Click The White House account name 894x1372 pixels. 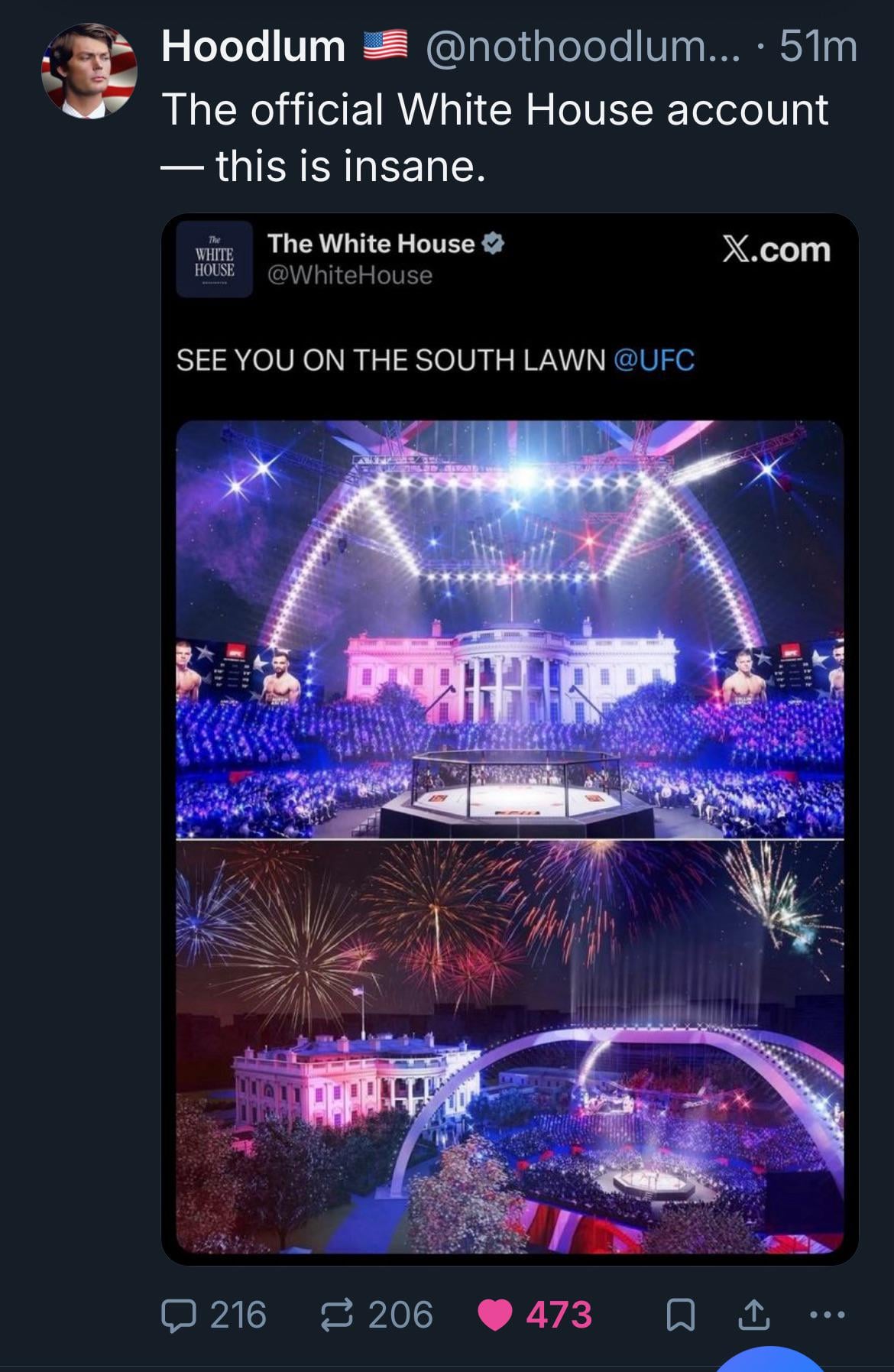click(371, 243)
